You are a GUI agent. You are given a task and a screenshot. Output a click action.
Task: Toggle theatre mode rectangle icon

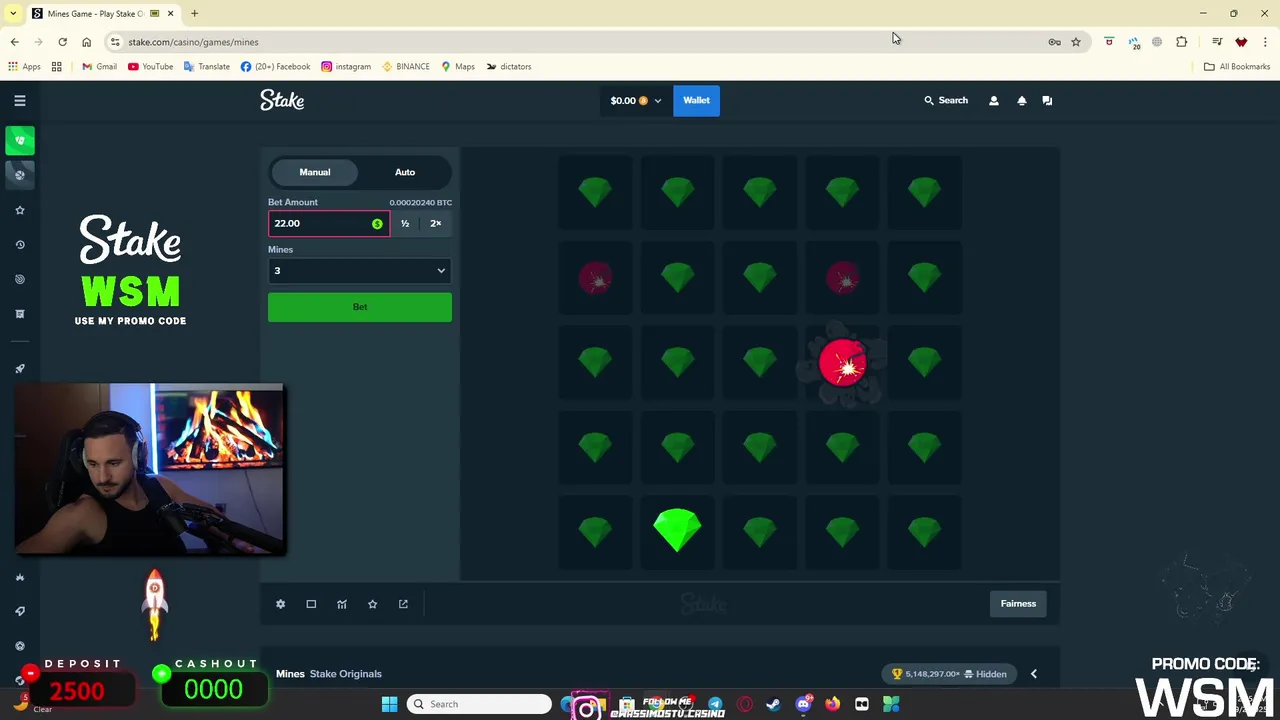coord(311,604)
